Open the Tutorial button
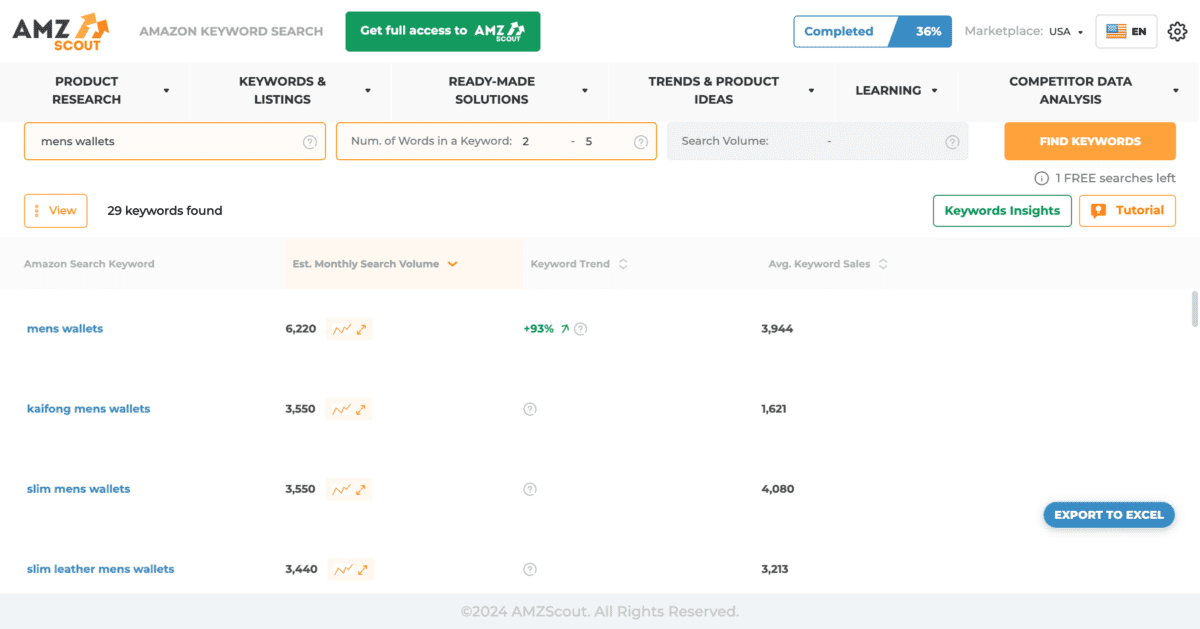Viewport: 1200px width, 629px height. (x=1127, y=211)
